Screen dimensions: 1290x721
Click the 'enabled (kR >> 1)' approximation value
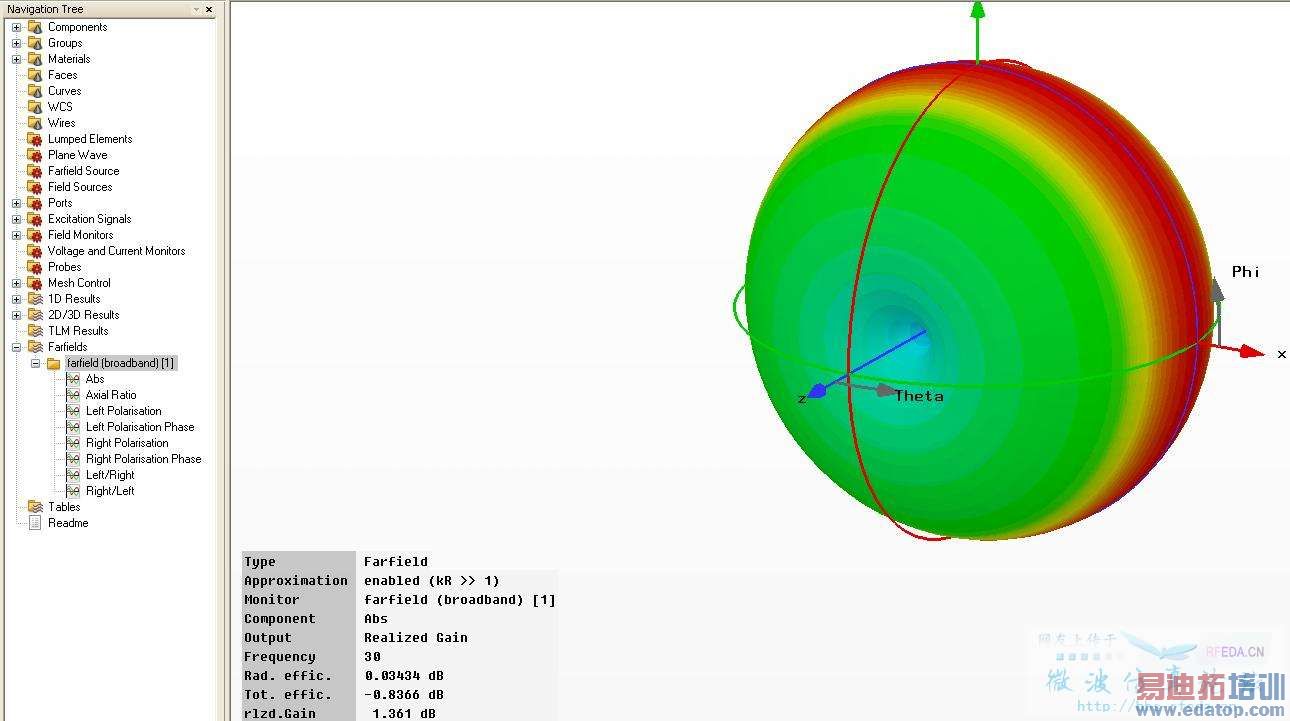click(431, 580)
